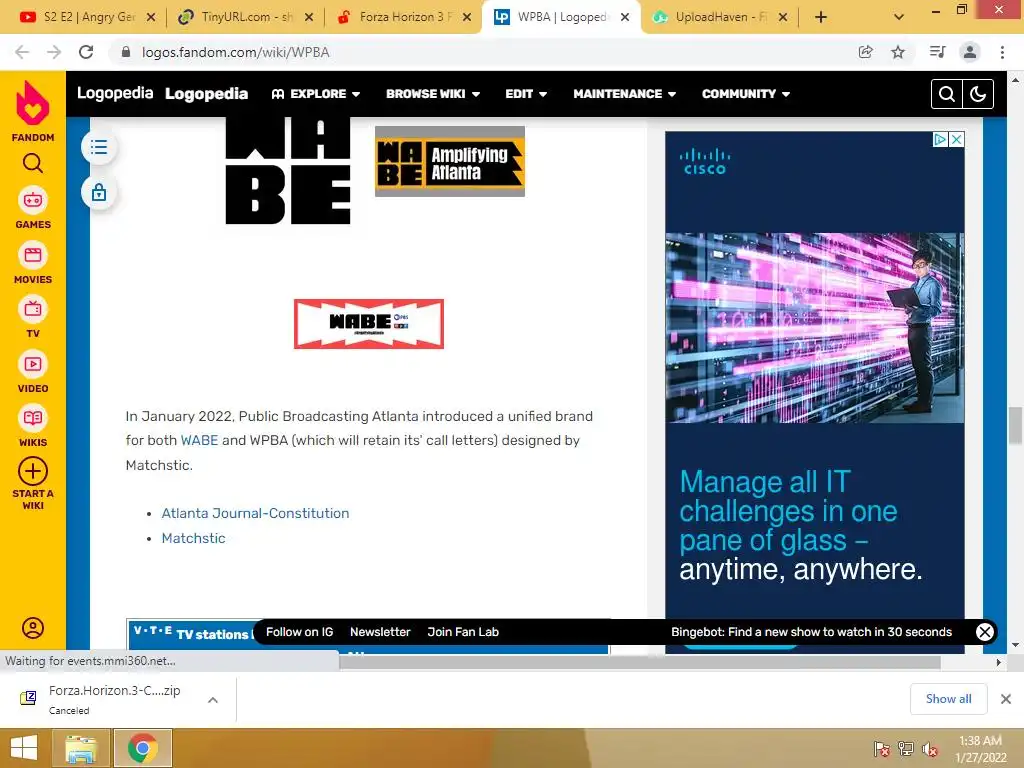The height and width of the screenshot is (768, 1024).
Task: Open the AdChoices icon on ad
Action: pyautogui.click(x=940, y=139)
